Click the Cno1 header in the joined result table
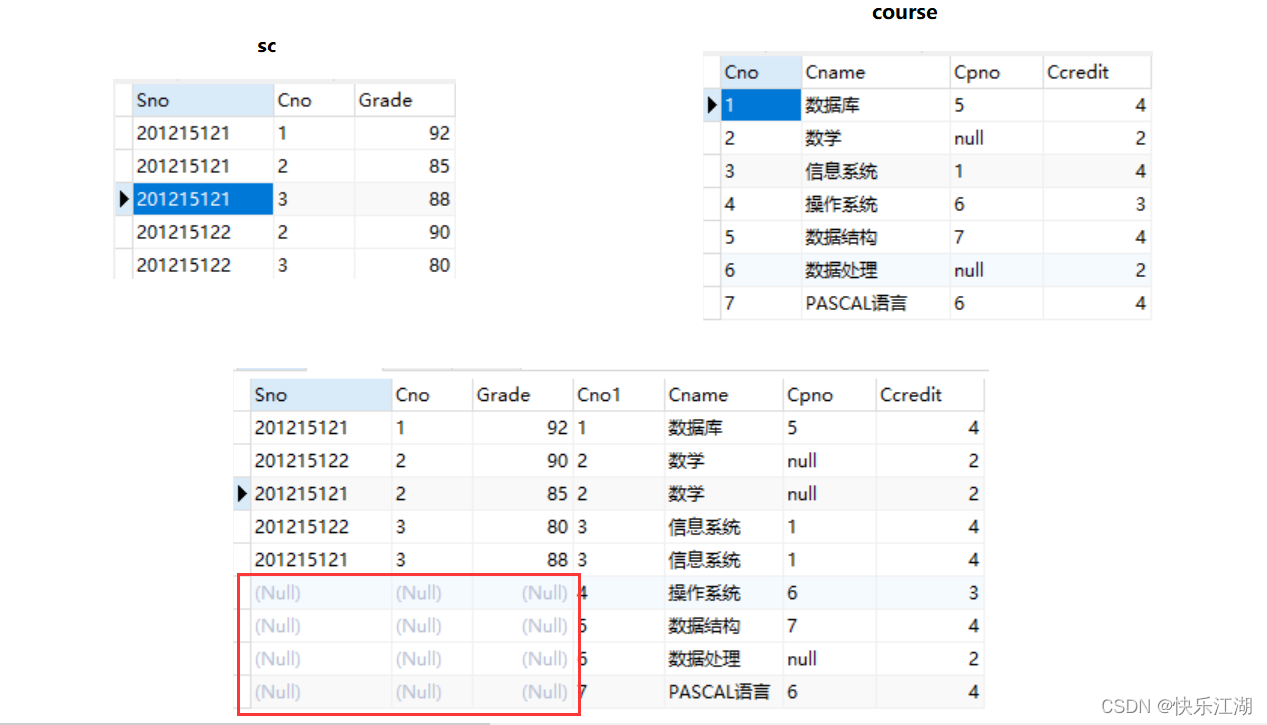1267x725 pixels. [618, 395]
